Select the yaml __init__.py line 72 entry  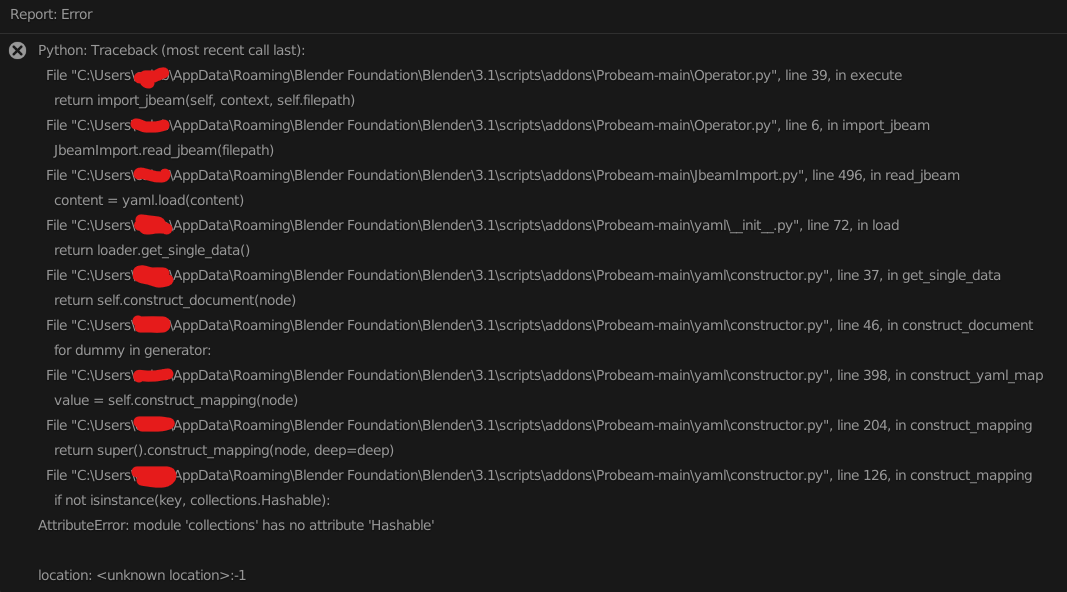(473, 225)
